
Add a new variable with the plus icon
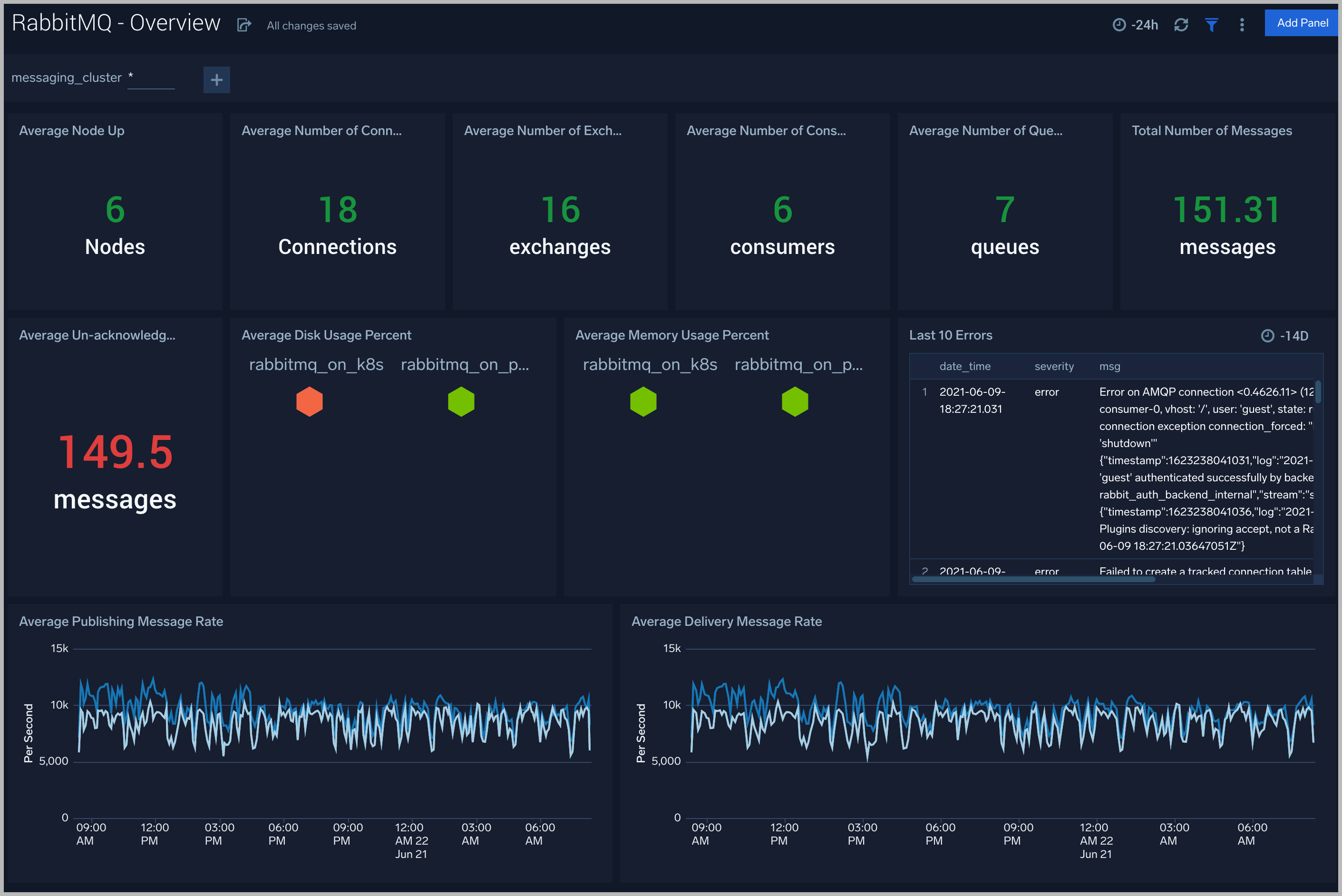point(216,79)
